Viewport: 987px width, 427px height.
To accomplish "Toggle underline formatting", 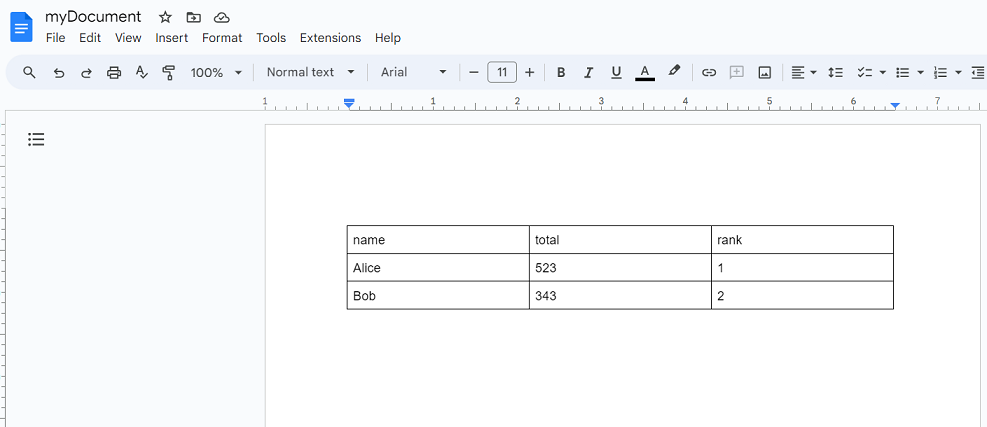I will [616, 72].
